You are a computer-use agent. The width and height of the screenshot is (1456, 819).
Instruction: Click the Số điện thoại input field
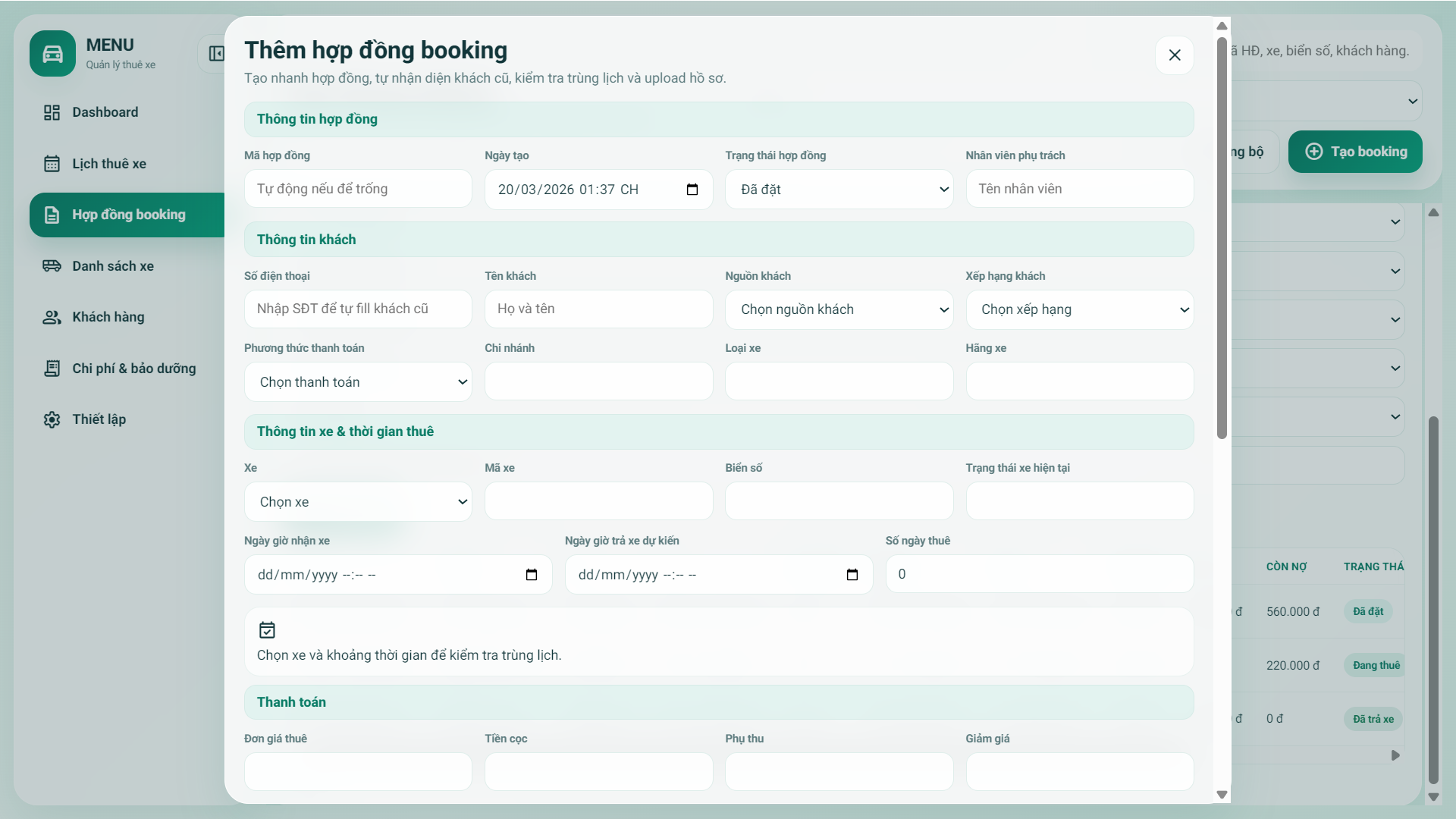pyautogui.click(x=358, y=309)
